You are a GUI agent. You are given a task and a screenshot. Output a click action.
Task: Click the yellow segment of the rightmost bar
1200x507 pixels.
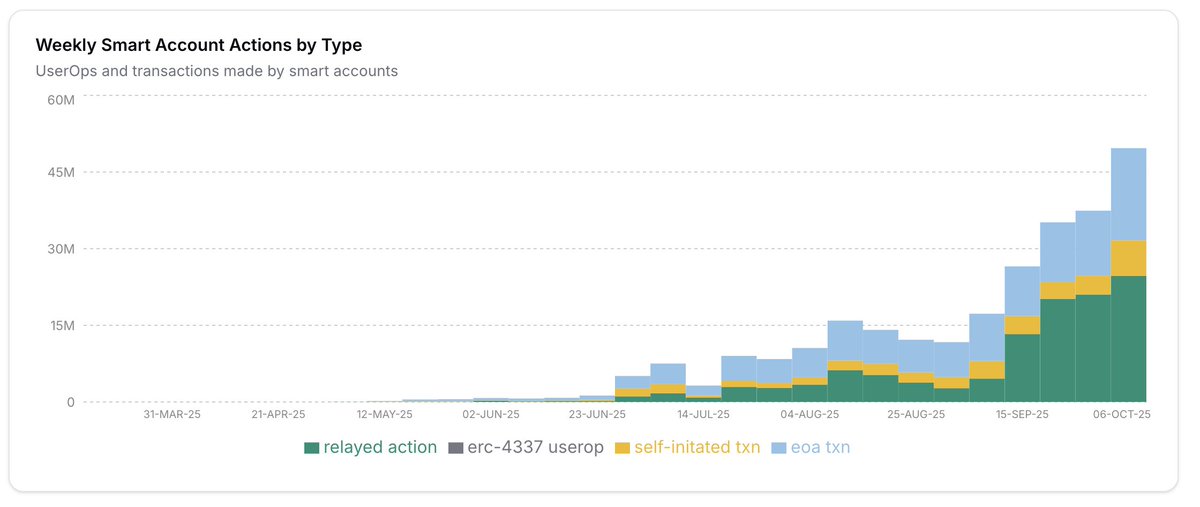(x=1128, y=258)
